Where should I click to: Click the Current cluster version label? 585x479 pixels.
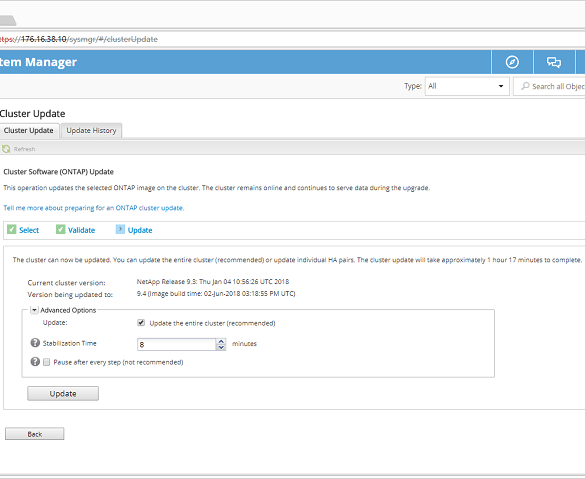click(66, 283)
